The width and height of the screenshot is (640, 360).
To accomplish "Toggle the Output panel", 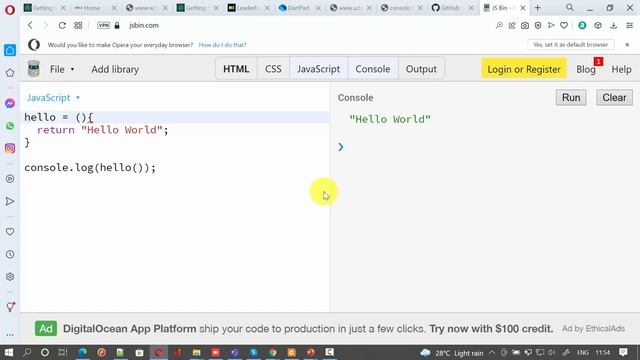I will (421, 69).
